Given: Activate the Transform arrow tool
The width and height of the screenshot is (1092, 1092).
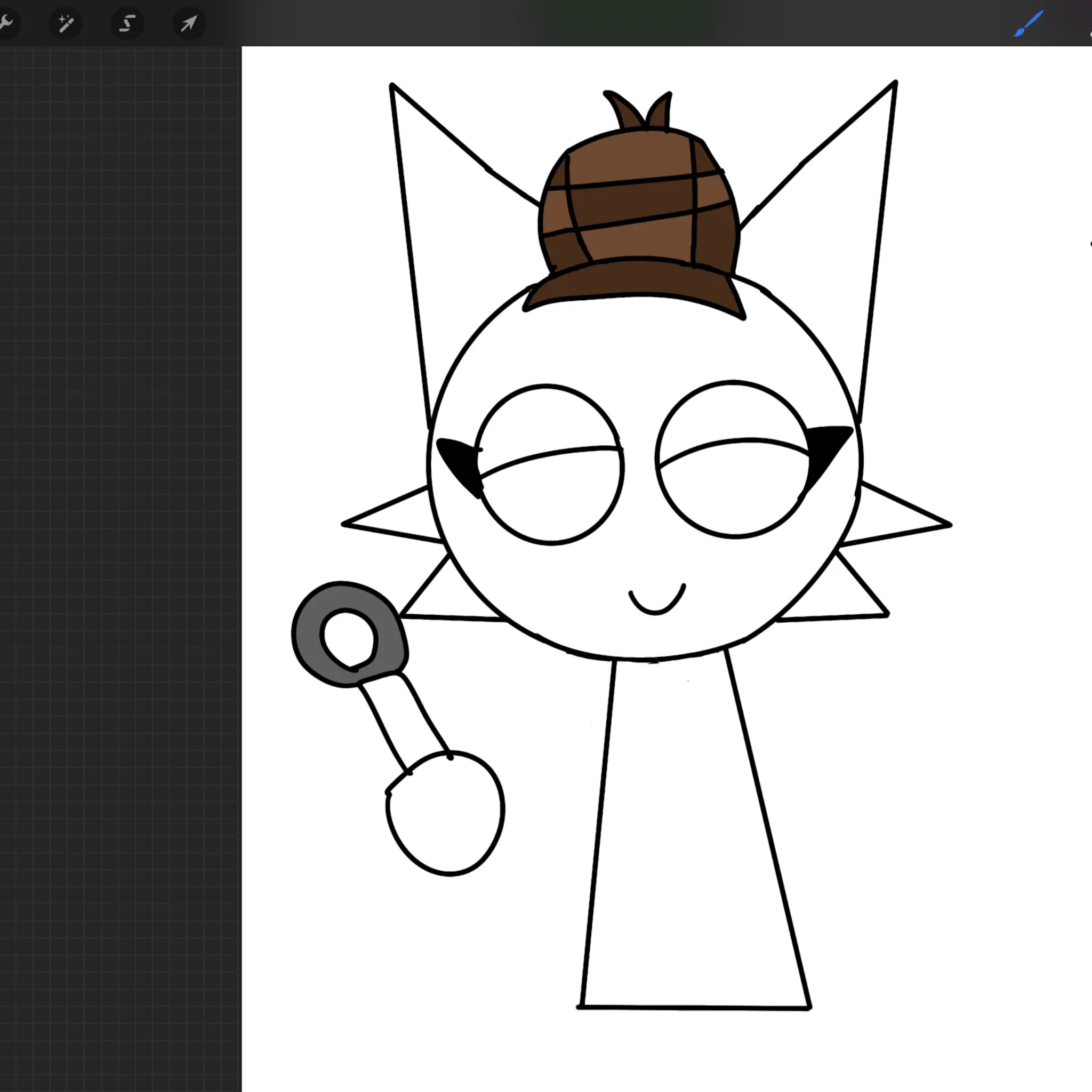Looking at the screenshot, I should (189, 24).
